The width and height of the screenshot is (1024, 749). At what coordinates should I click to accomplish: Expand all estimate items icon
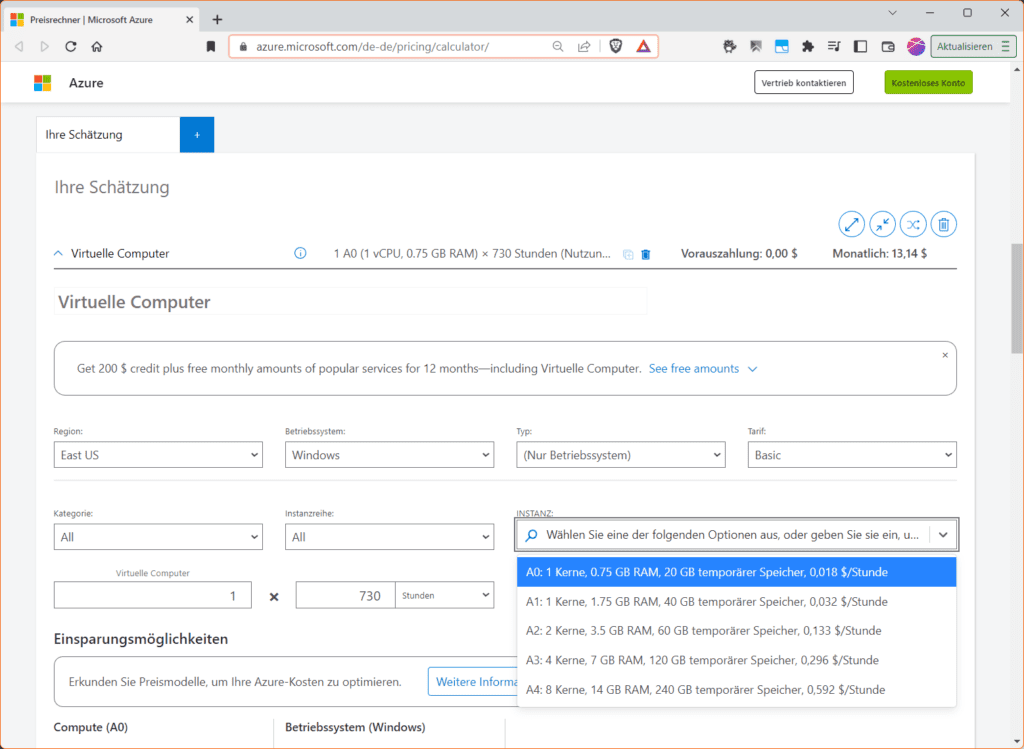[852, 224]
